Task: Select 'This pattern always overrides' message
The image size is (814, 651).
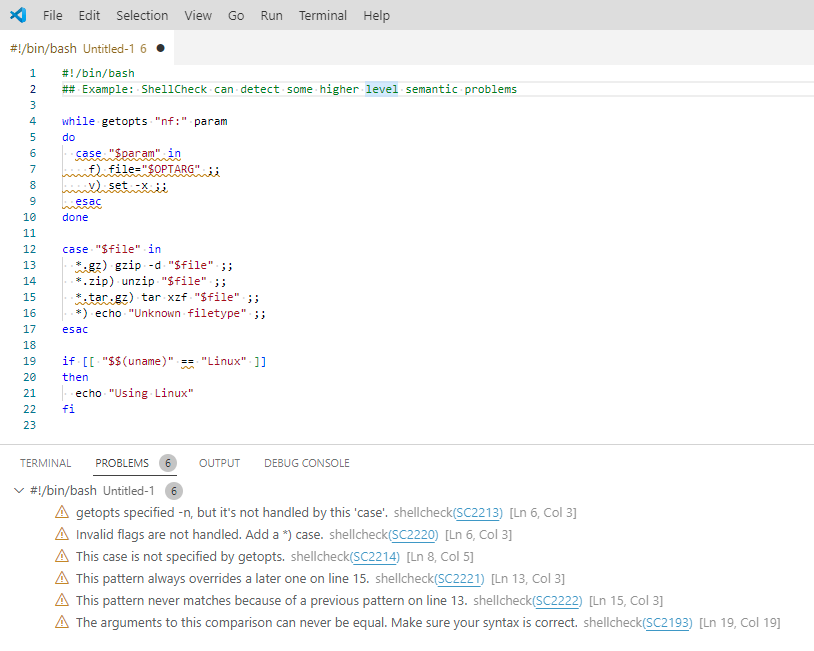Action: (x=222, y=578)
